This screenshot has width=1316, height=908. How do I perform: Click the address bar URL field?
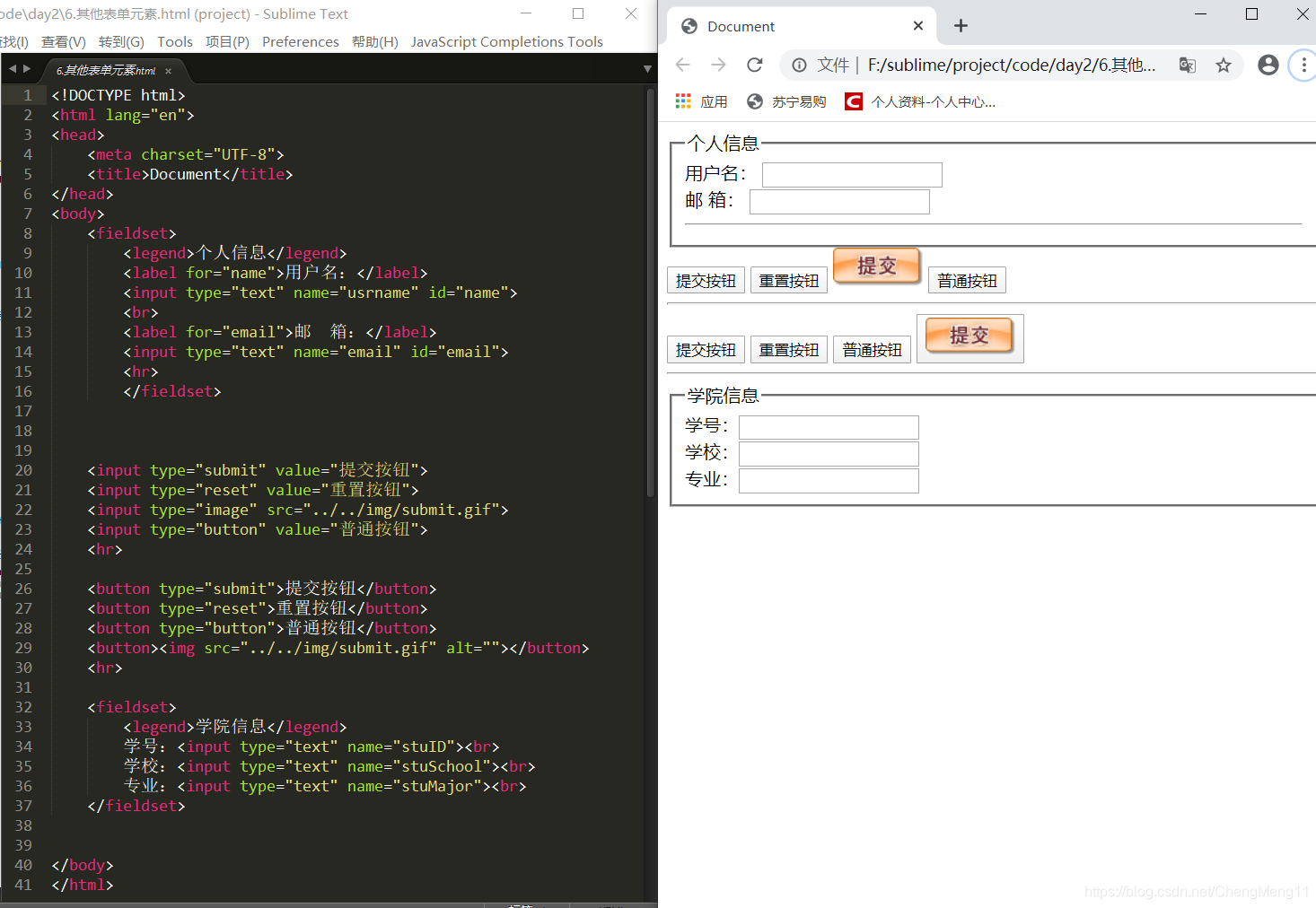(x=1012, y=65)
